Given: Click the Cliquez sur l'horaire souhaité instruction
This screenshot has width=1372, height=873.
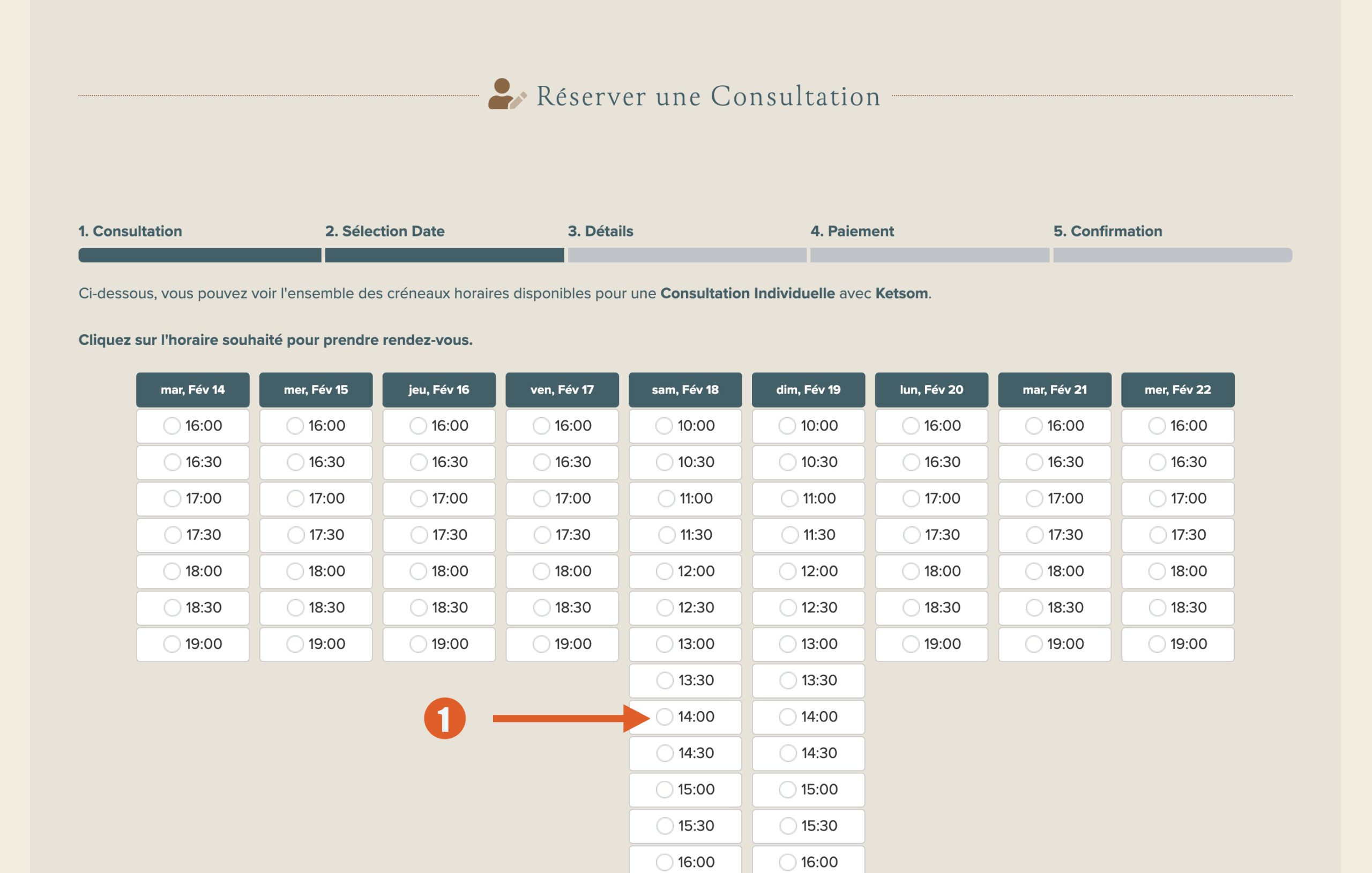Looking at the screenshot, I should [275, 340].
